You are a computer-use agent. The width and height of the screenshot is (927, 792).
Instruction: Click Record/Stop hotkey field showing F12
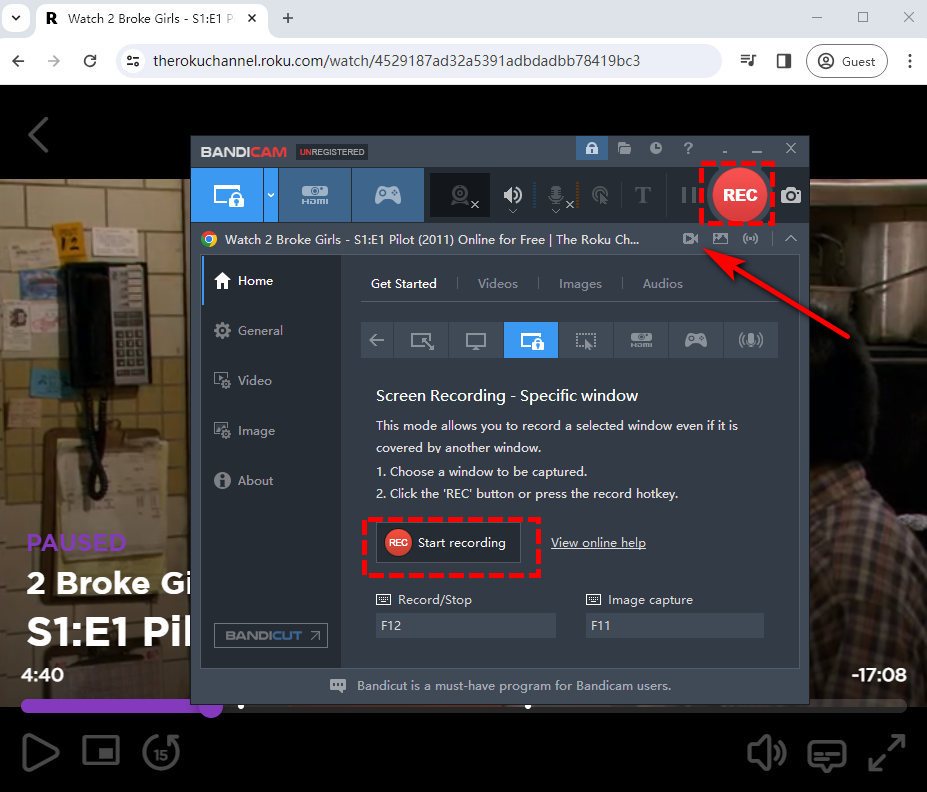coord(466,625)
